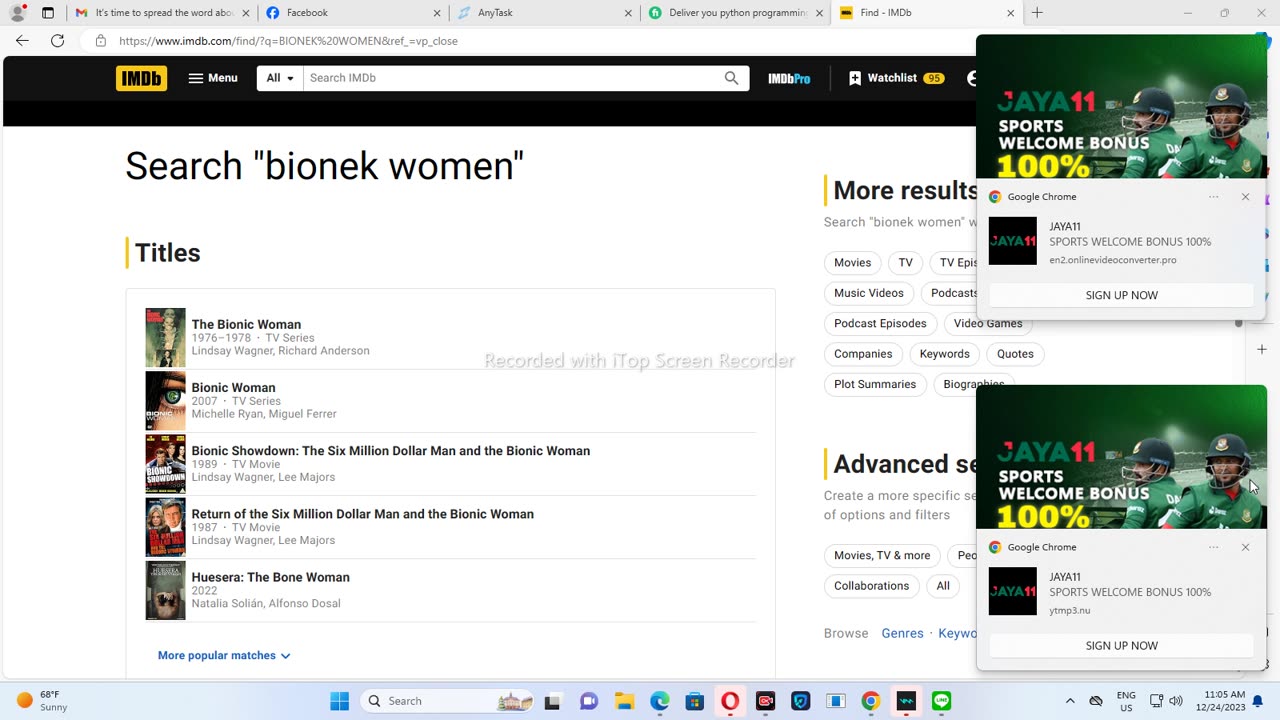Viewport: 1280px width, 720px height.
Task: Launch Microsoft Edge from taskbar
Action: click(659, 701)
